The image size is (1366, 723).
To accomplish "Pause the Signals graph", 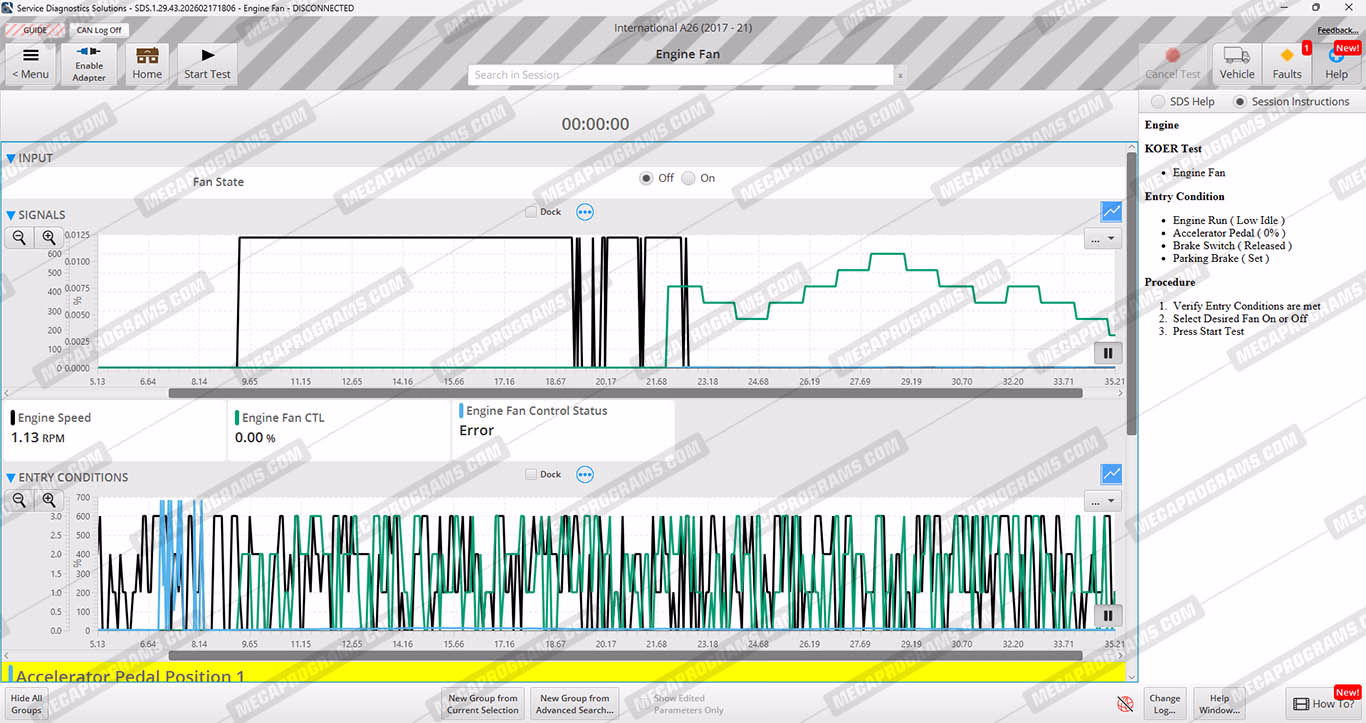I will [x=1108, y=352].
